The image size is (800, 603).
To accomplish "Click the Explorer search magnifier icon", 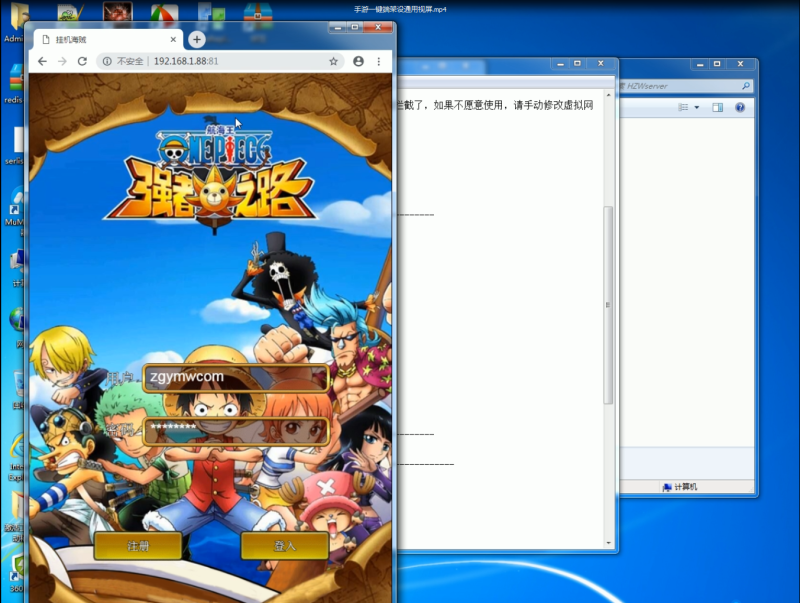I will [x=745, y=86].
